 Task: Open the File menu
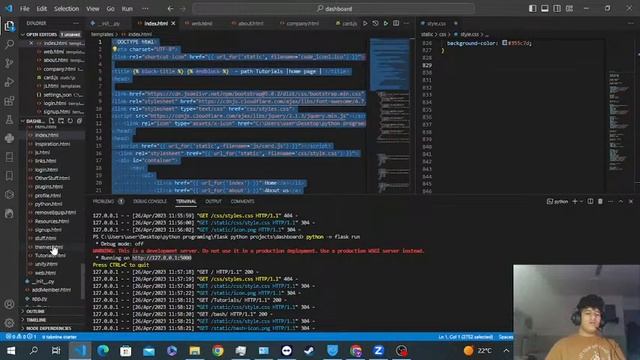click(24, 9)
